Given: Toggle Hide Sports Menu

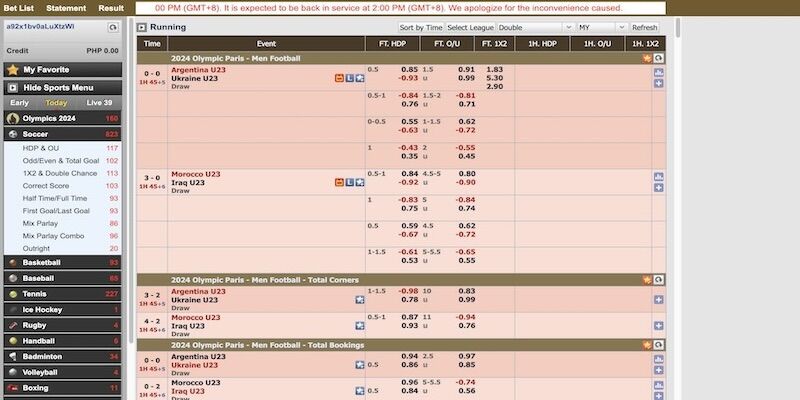Looking at the screenshot, I should (60, 87).
